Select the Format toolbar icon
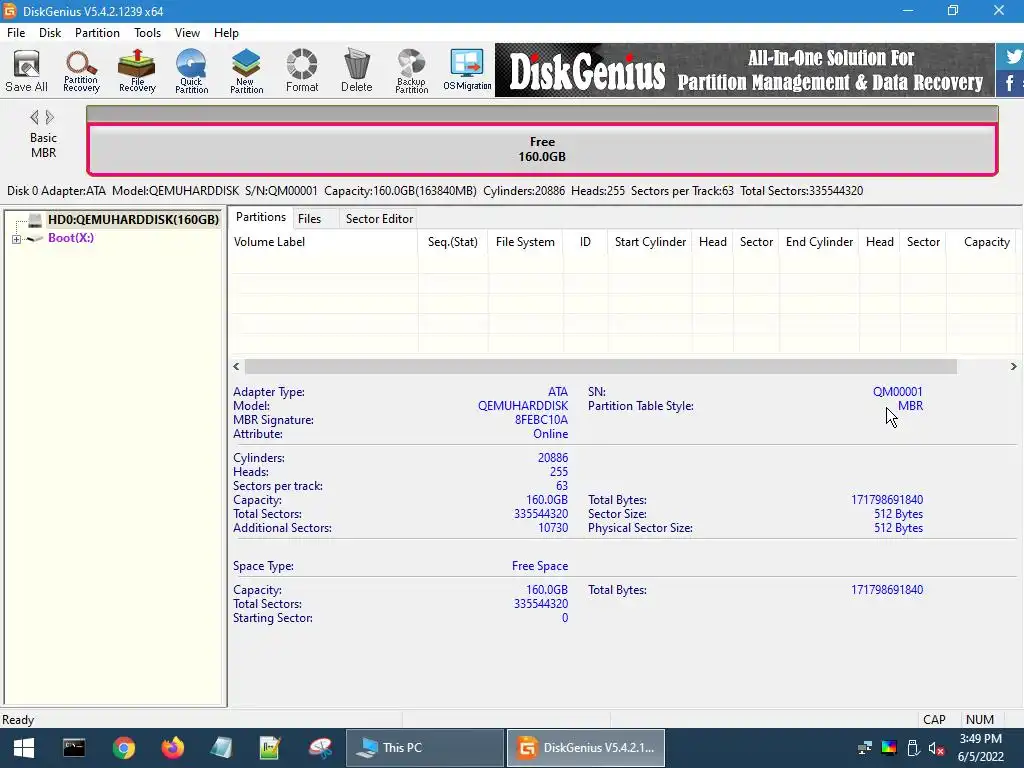1024x768 pixels. pos(302,71)
